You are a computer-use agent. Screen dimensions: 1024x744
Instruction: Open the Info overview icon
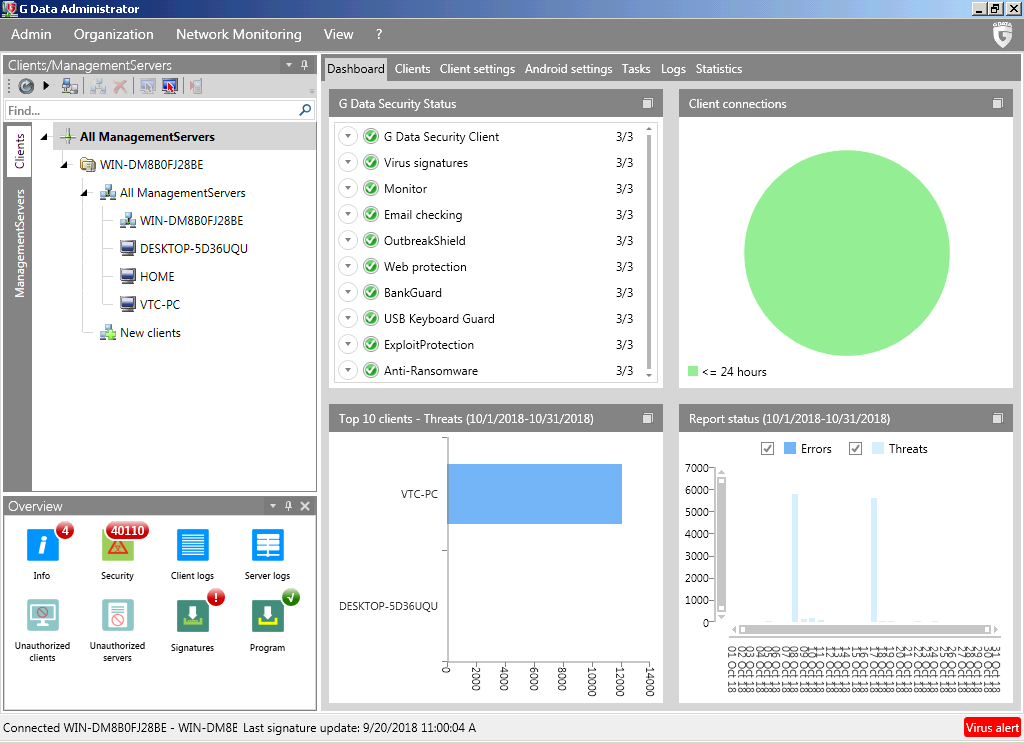pos(42,547)
